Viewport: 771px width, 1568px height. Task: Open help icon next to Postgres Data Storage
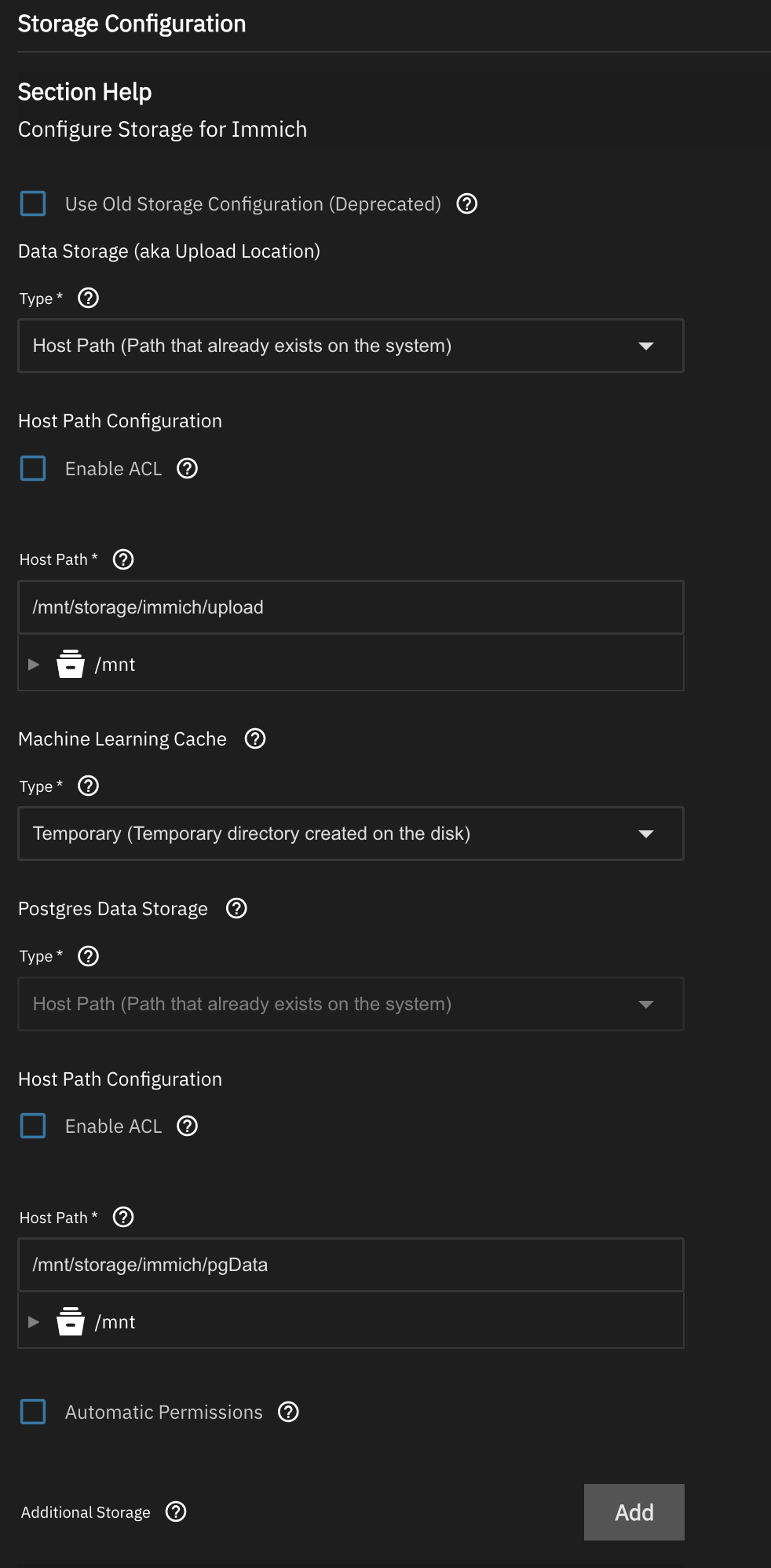tap(236, 909)
